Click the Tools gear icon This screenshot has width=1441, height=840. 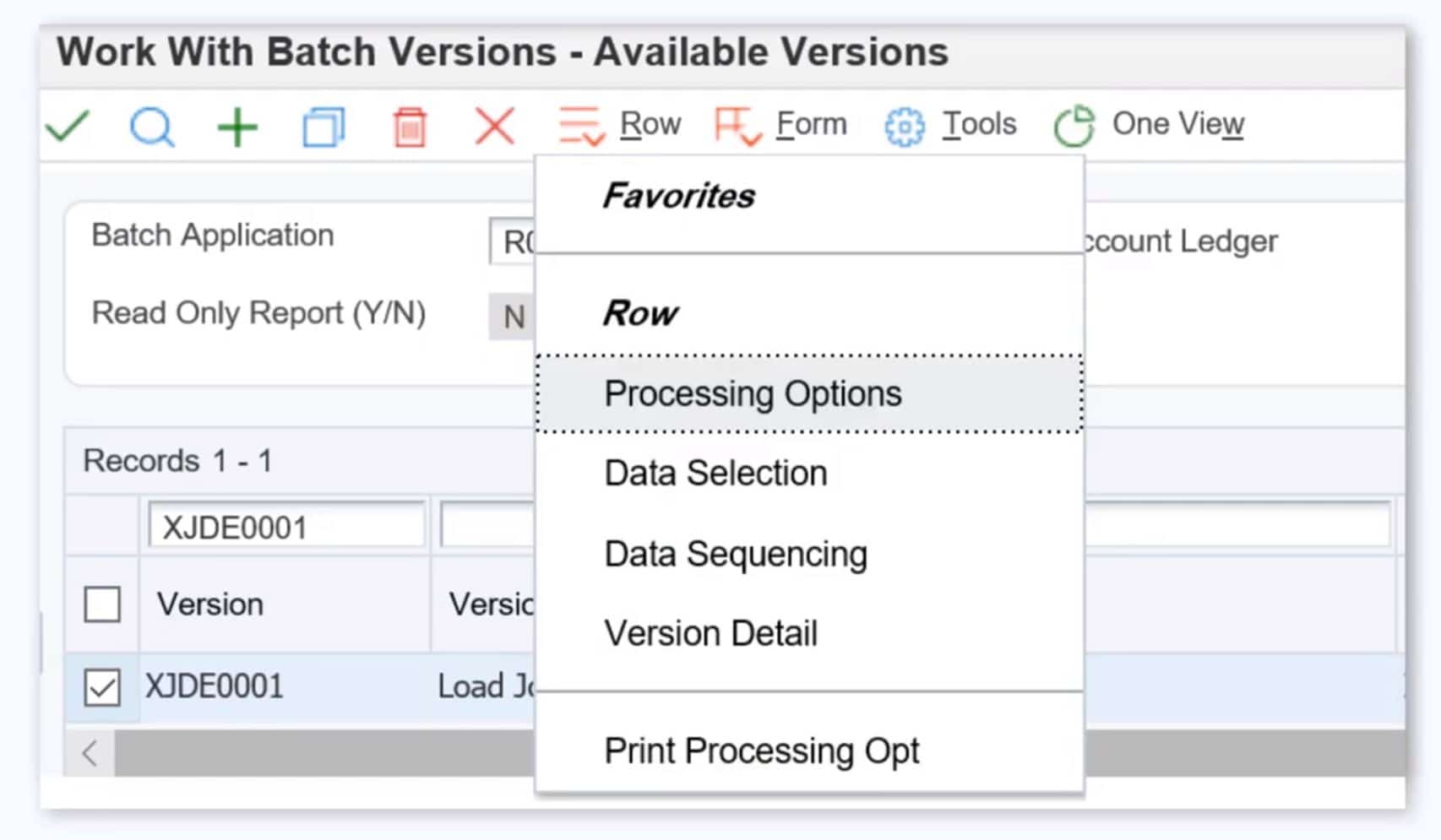[x=904, y=127]
